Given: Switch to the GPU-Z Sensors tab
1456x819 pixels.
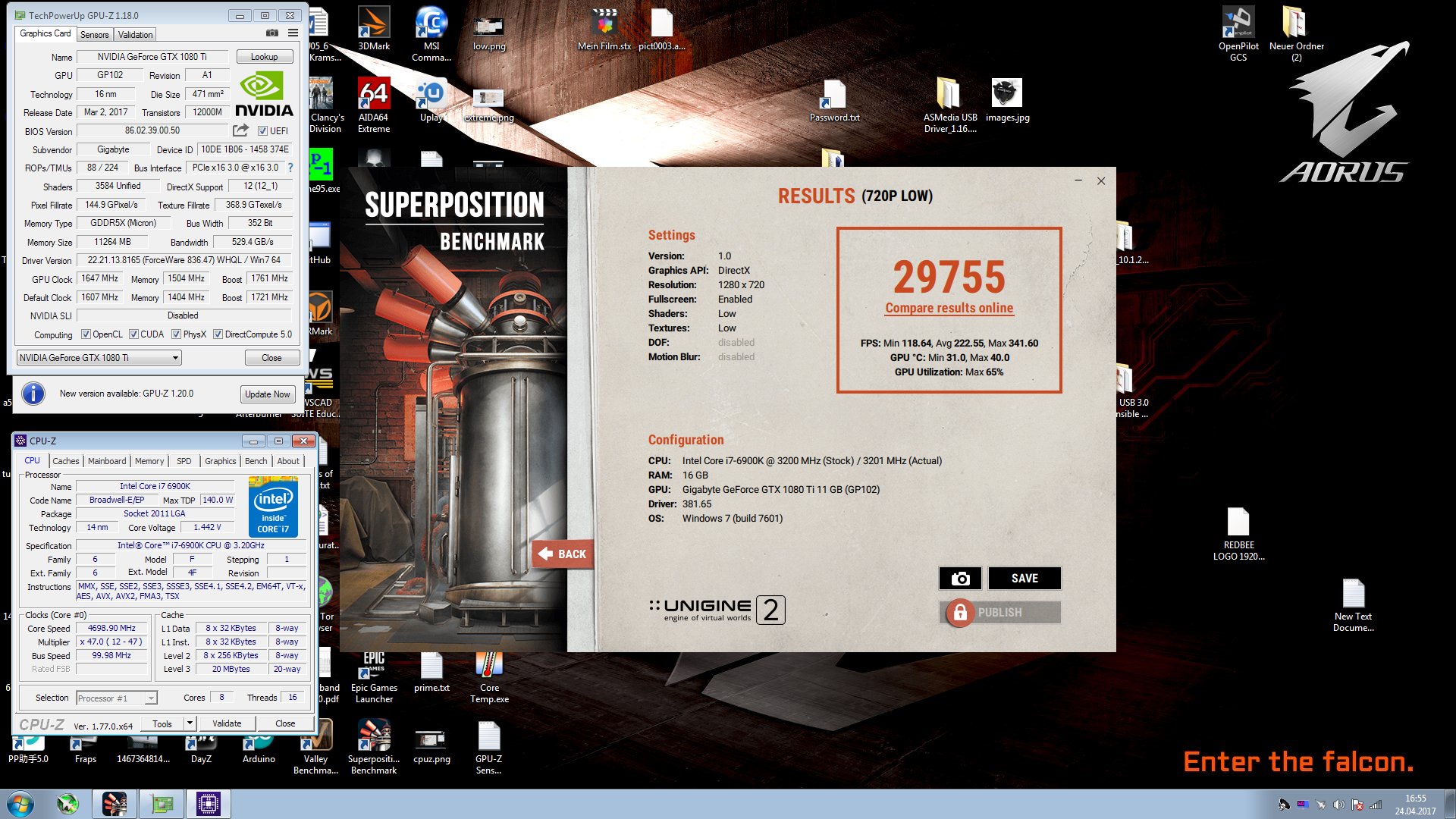Looking at the screenshot, I should (95, 35).
